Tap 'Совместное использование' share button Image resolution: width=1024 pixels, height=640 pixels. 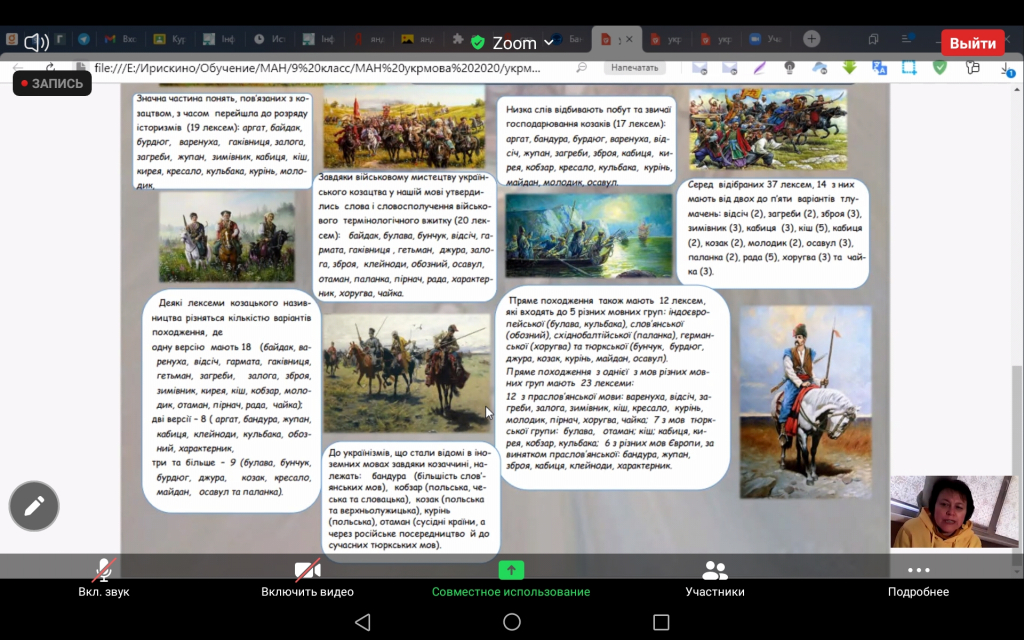(511, 578)
